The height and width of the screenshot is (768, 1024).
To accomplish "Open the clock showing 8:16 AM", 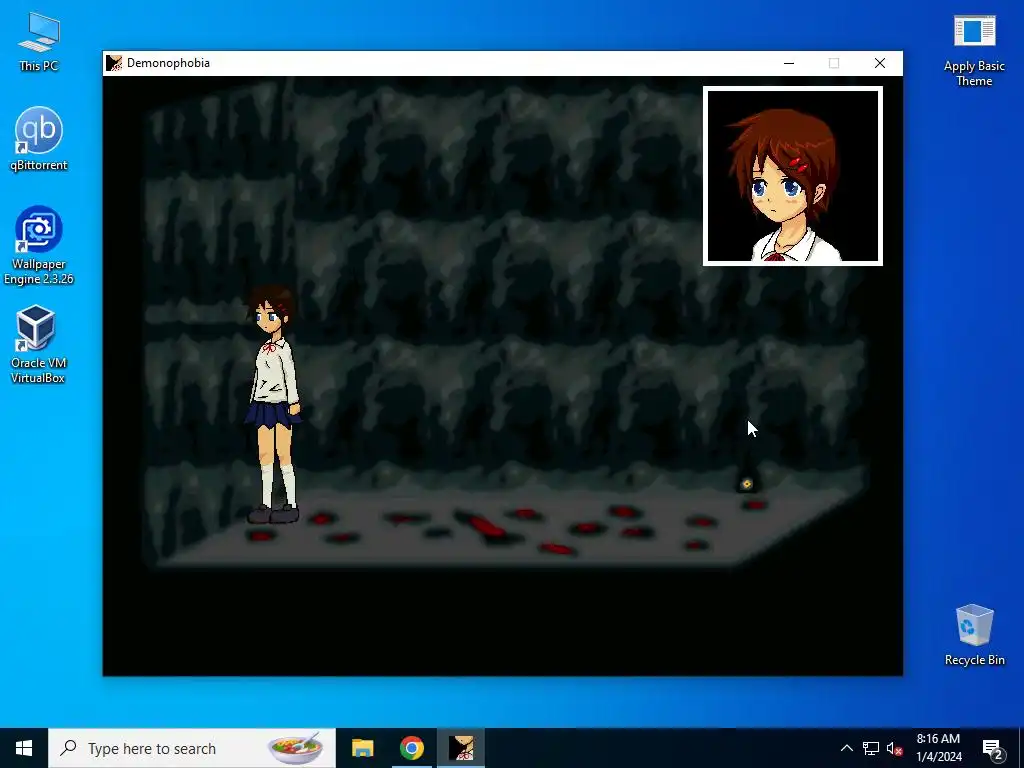I will (x=938, y=748).
